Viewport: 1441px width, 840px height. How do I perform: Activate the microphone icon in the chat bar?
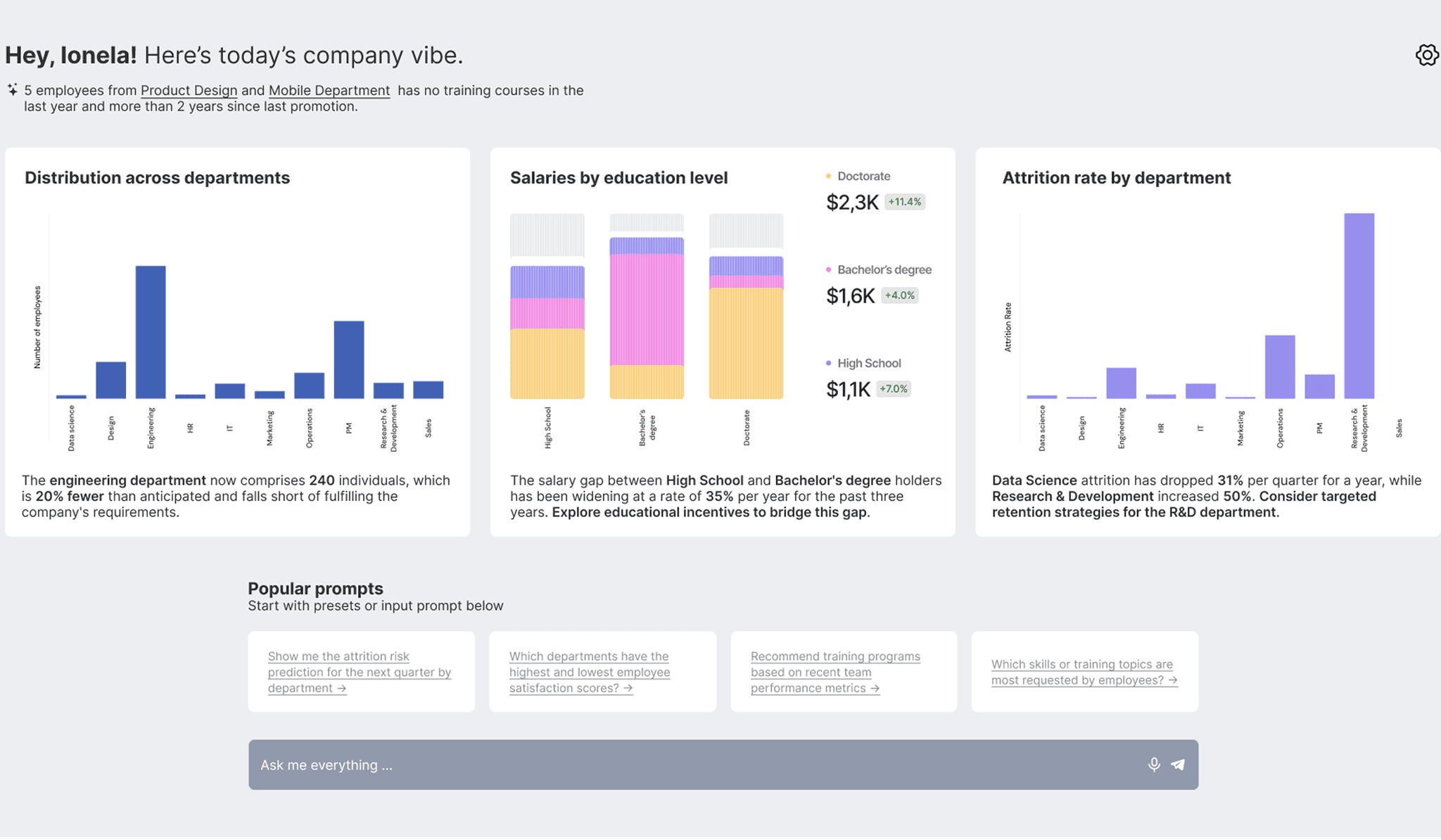tap(1154, 764)
